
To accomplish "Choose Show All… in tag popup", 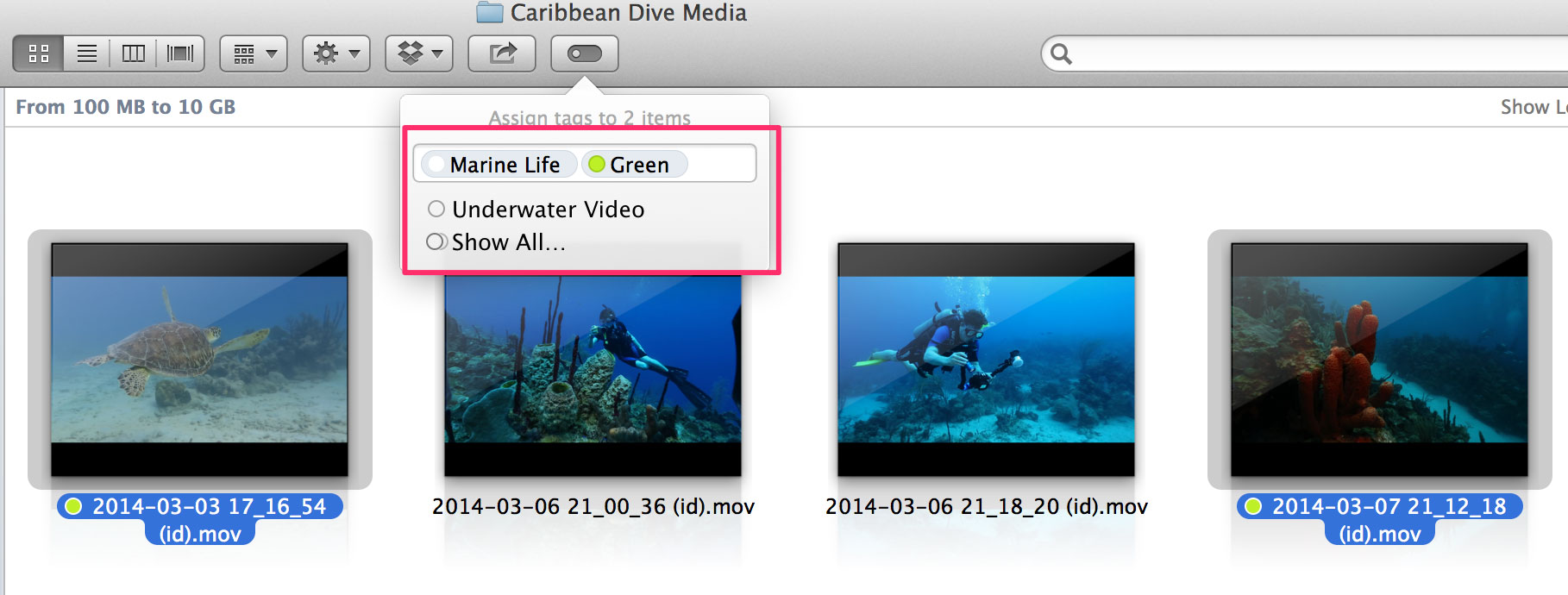I will click(x=497, y=242).
